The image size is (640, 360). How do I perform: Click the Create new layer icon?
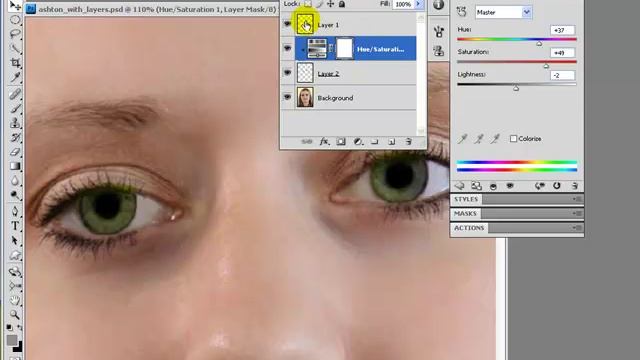[x=391, y=142]
